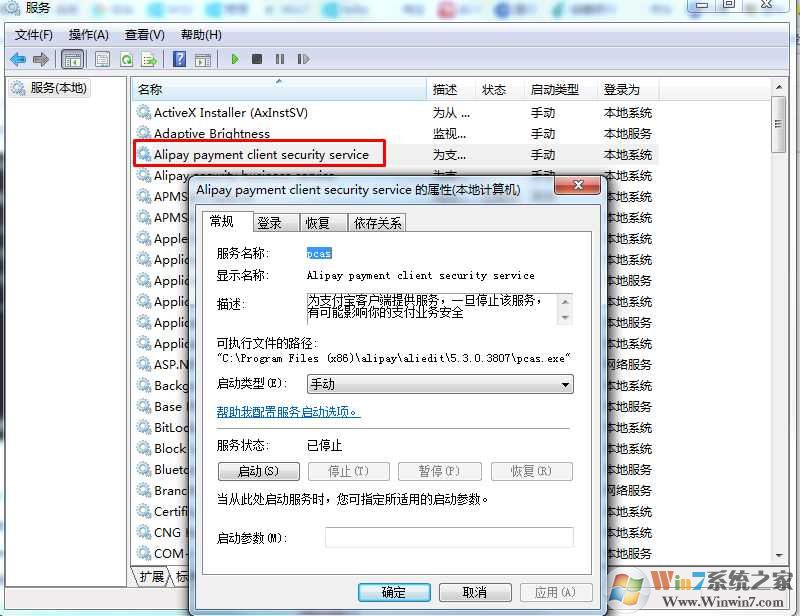Toggle the console tree show/hide icon
The width and height of the screenshot is (800, 616).
pos(72,60)
